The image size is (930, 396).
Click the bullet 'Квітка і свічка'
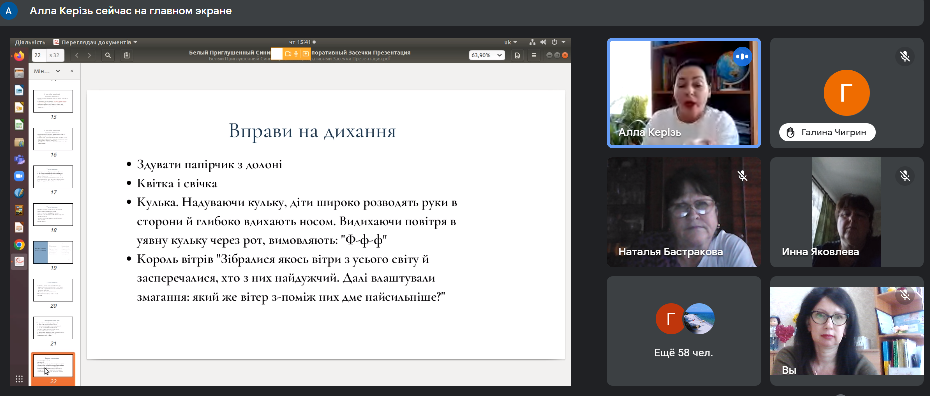click(177, 184)
